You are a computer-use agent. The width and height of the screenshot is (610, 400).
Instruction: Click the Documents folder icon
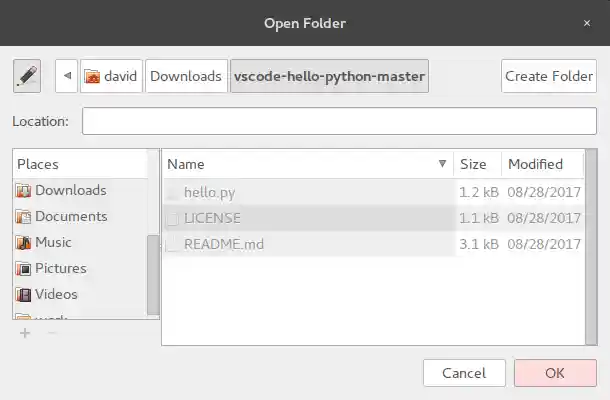click(23, 217)
